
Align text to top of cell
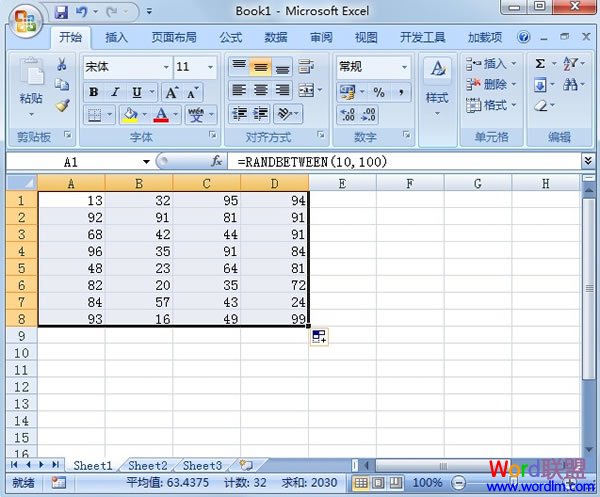point(240,66)
